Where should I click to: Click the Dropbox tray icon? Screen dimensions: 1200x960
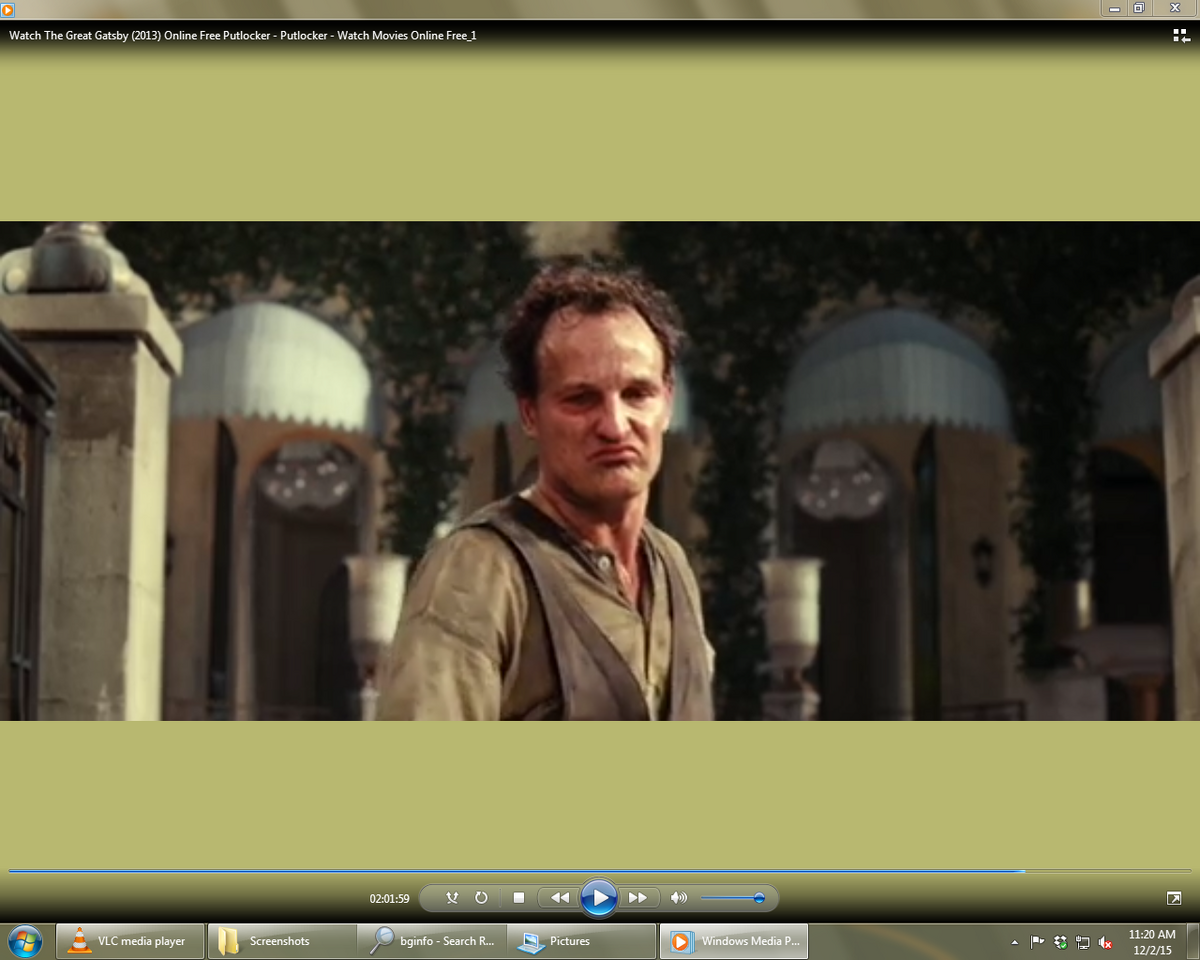(1060, 942)
